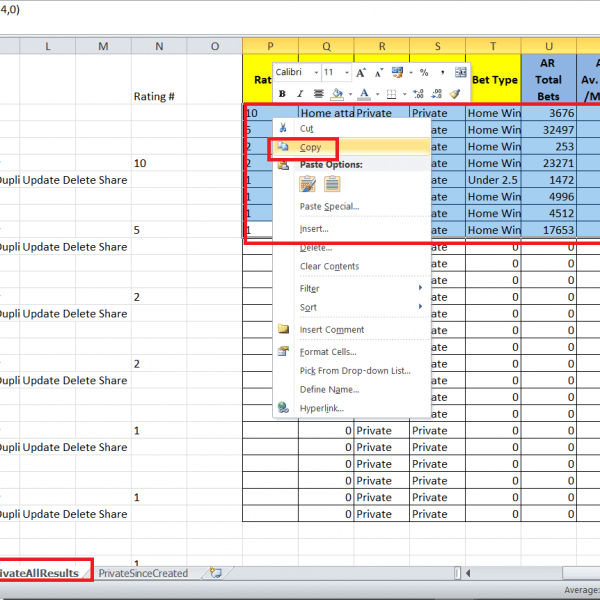Apply percent style from mini toolbar
Image resolution: width=600 pixels, height=600 pixels.
(424, 72)
